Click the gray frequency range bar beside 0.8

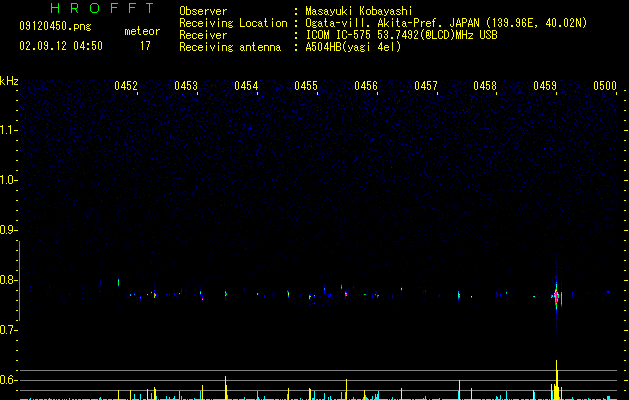coord(19,281)
